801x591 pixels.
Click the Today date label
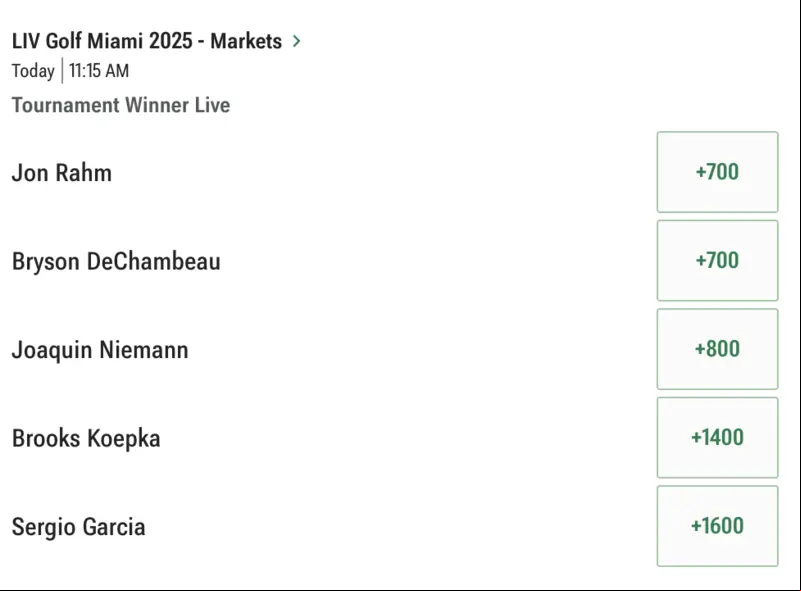click(x=33, y=71)
